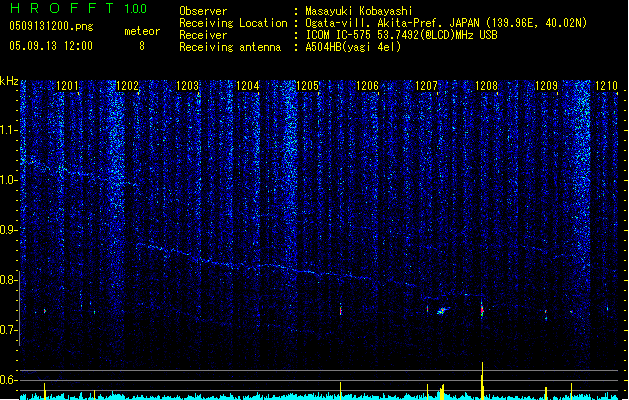Click the 1203 time marker
This screenshot has height=400, width=629.
pos(187,85)
